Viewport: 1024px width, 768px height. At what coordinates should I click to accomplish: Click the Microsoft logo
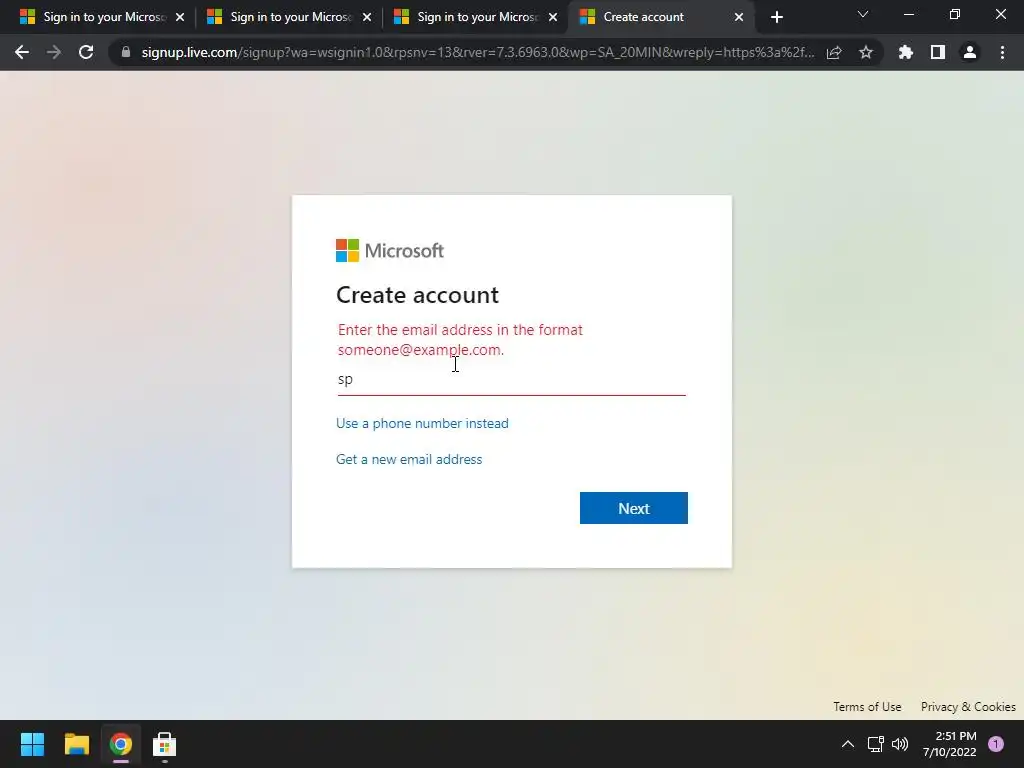click(x=390, y=250)
